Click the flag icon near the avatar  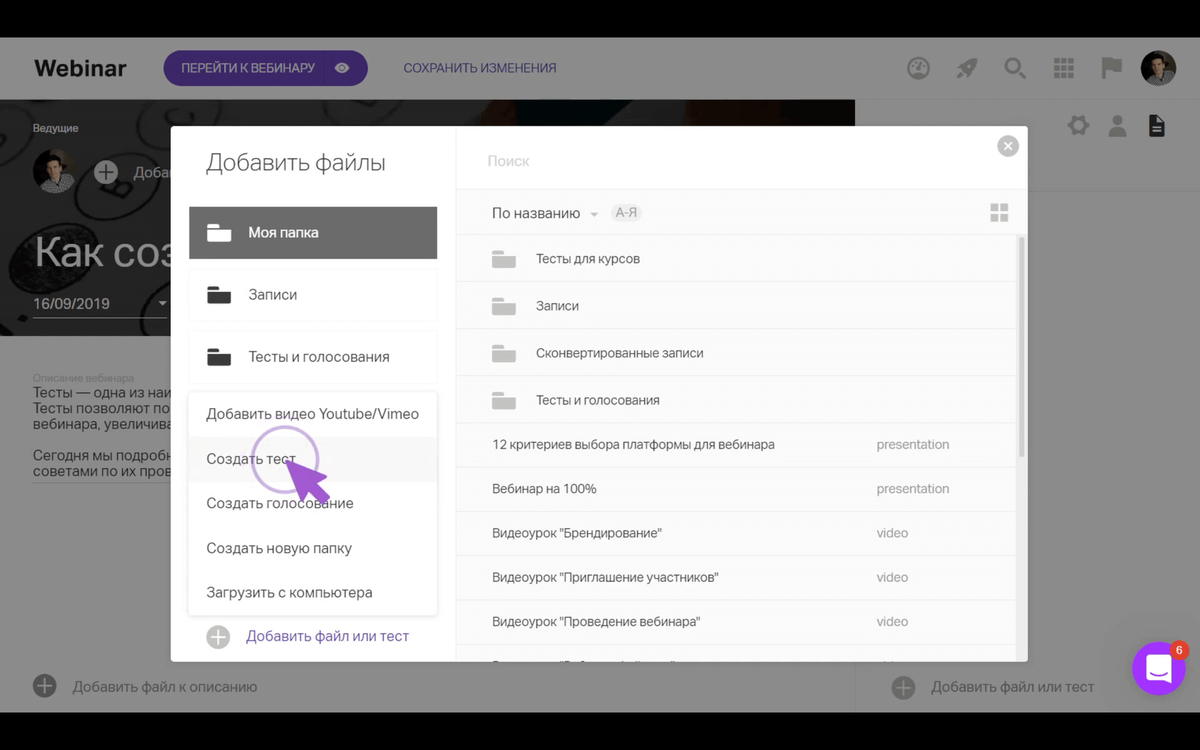click(1110, 68)
